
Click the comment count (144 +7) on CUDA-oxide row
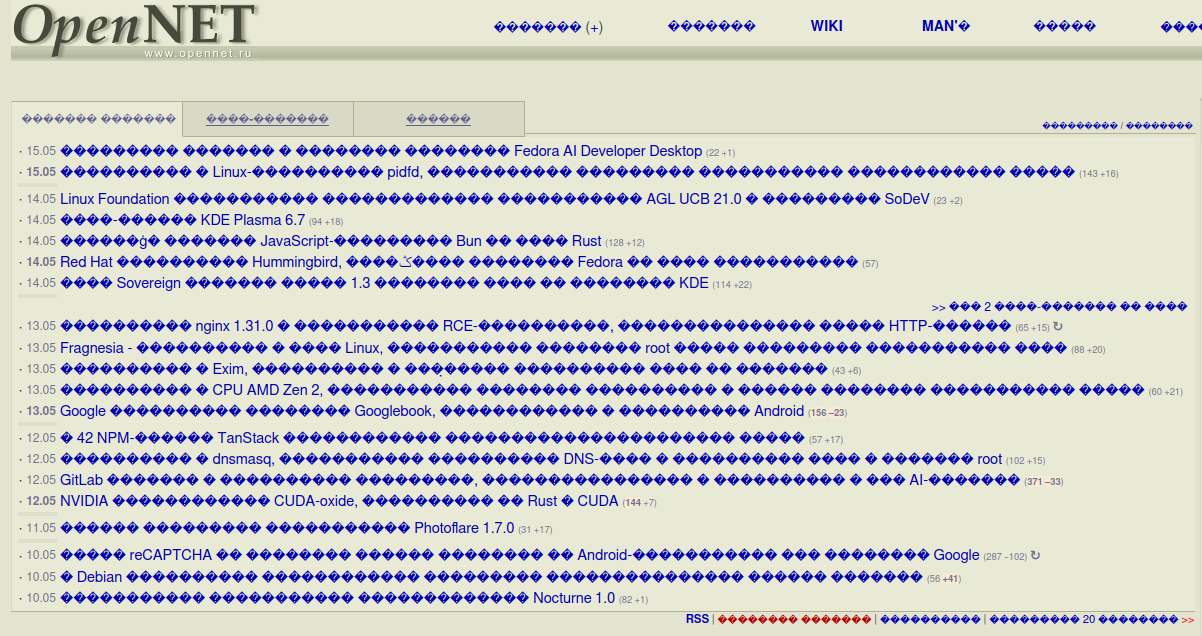pos(639,503)
